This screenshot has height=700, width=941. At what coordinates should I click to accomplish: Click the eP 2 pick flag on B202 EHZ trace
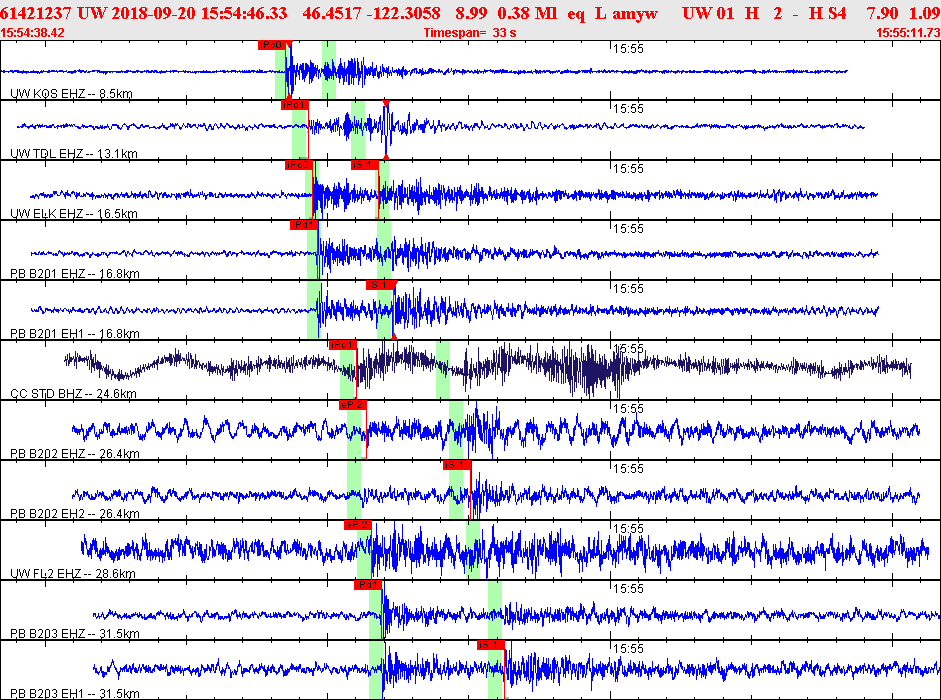[x=352, y=405]
